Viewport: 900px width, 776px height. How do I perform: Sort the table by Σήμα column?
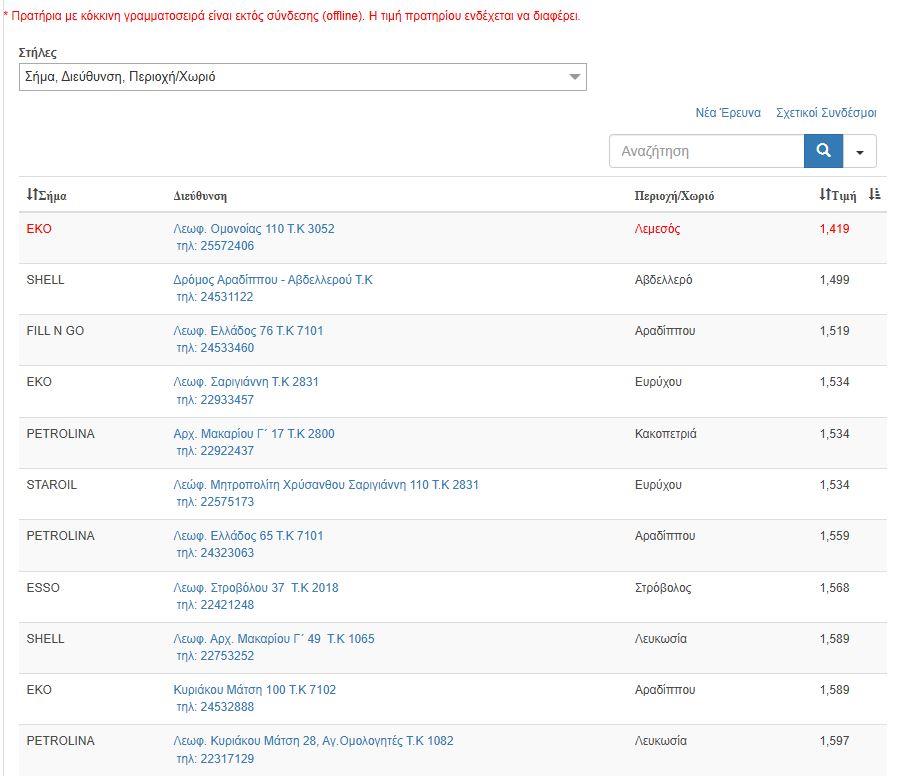(46, 195)
